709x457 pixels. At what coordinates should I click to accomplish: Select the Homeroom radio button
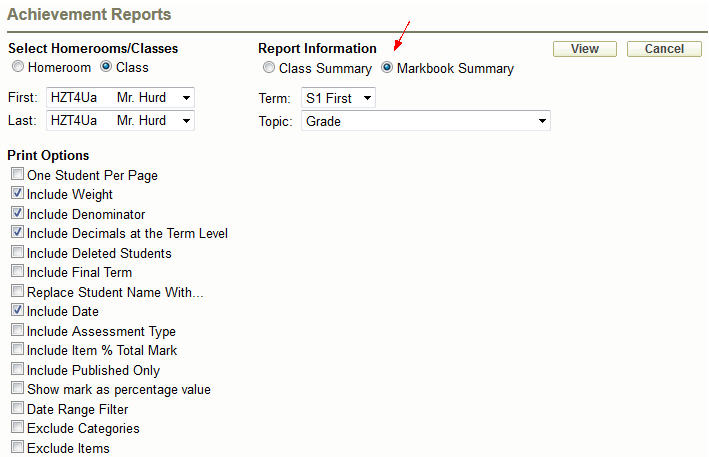coord(17,68)
